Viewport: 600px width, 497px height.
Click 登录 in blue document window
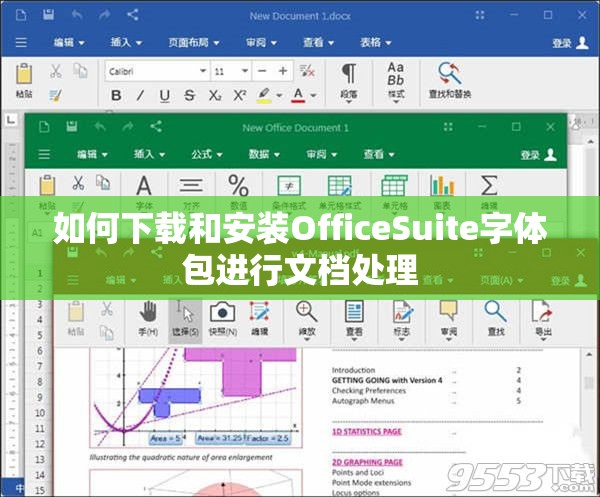570,42
